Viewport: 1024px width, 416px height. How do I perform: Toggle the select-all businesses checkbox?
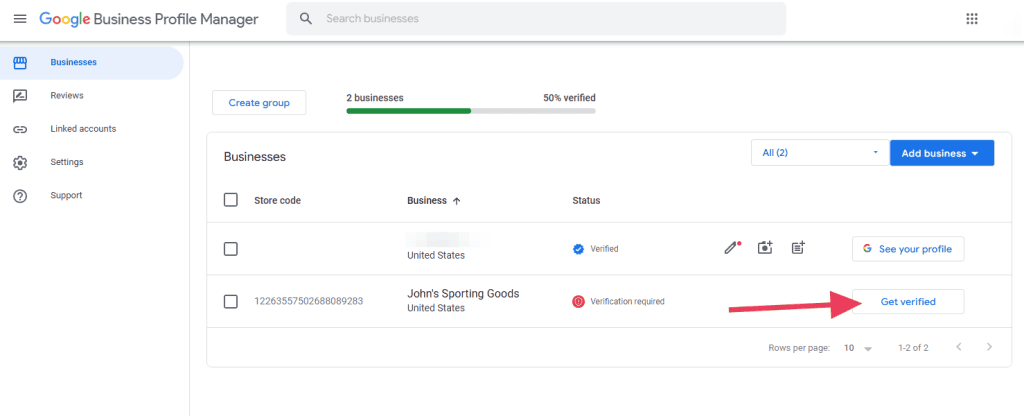(231, 200)
